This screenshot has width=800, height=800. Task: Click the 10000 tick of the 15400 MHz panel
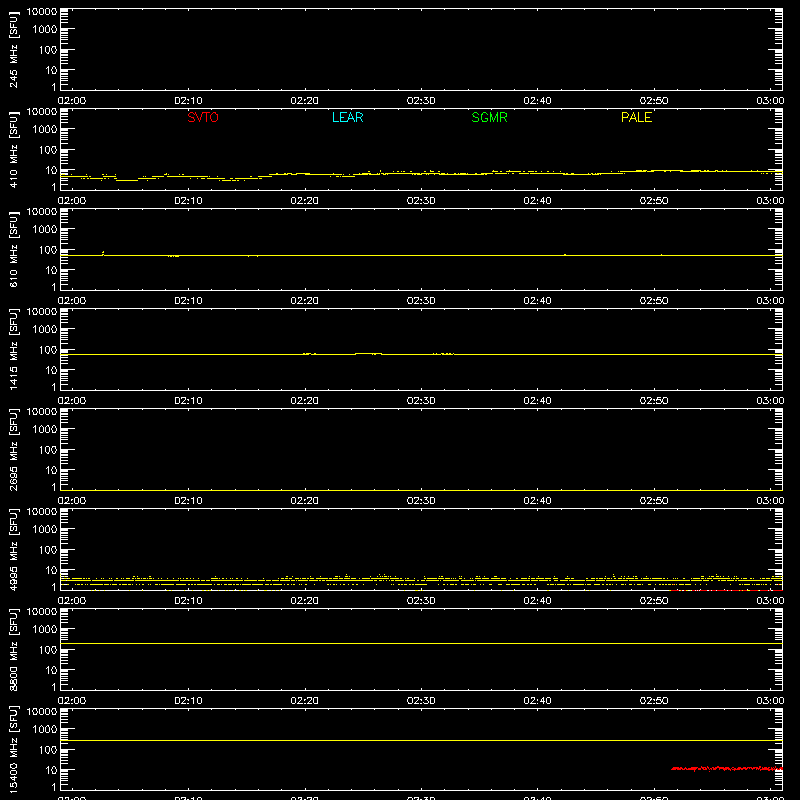click(x=42, y=712)
